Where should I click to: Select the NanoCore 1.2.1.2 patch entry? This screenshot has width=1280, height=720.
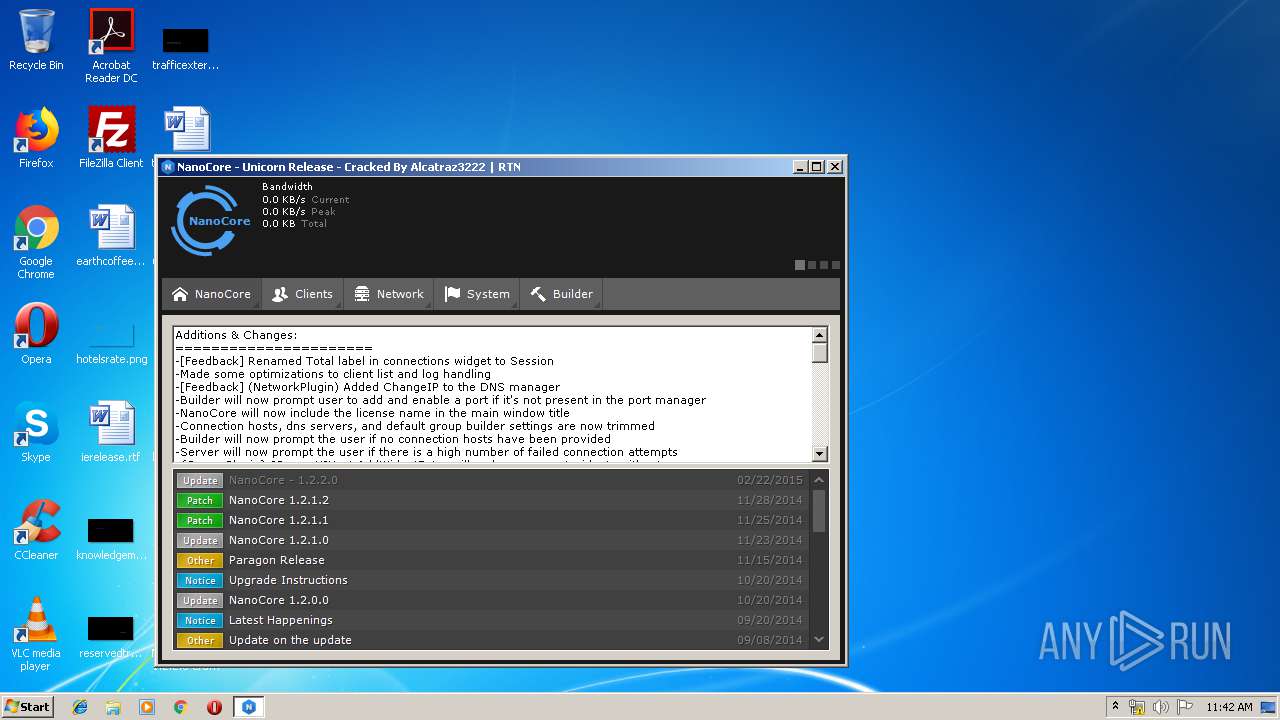coord(490,500)
